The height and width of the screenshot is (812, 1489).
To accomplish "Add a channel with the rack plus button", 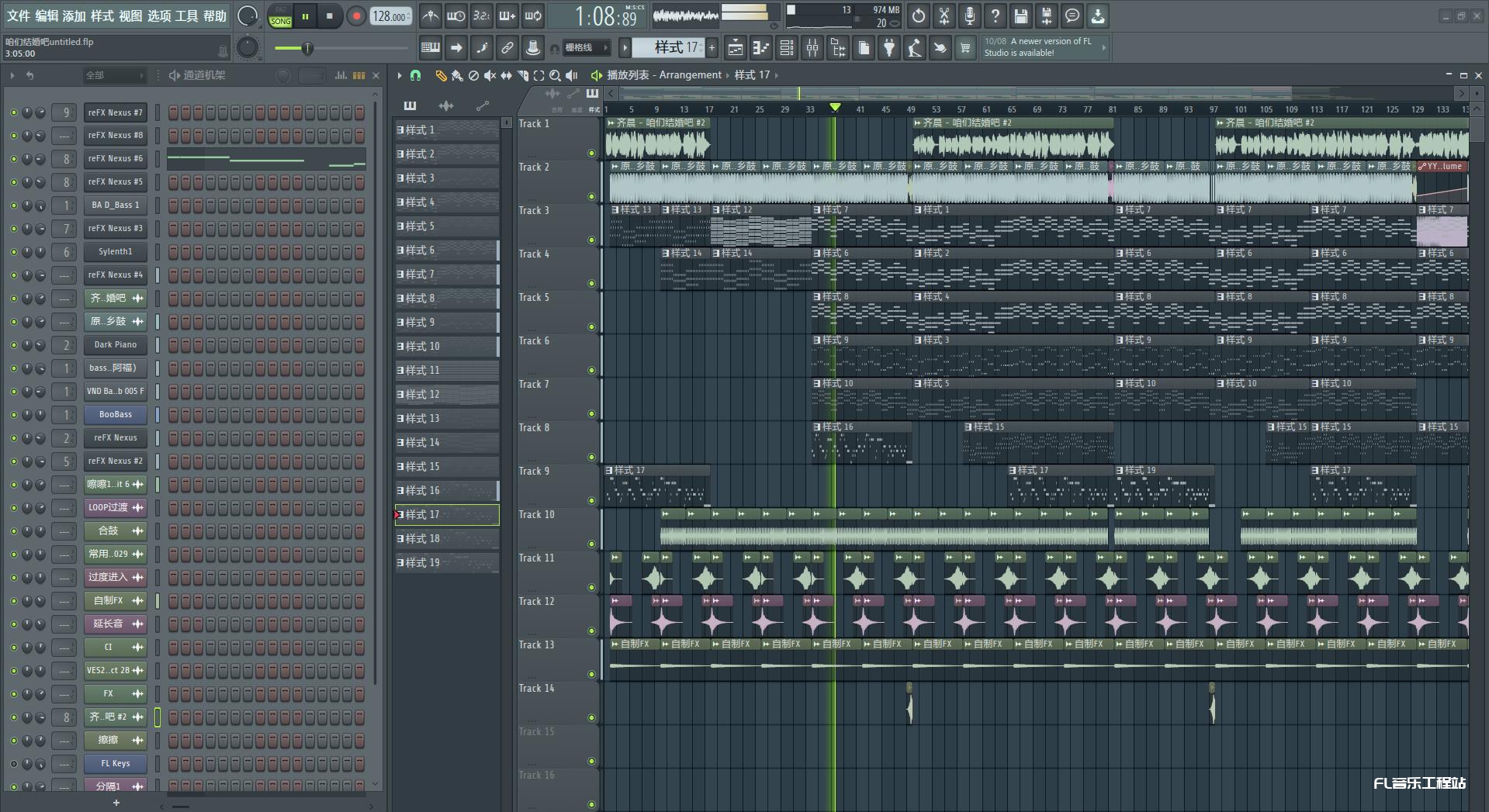I will click(x=116, y=803).
